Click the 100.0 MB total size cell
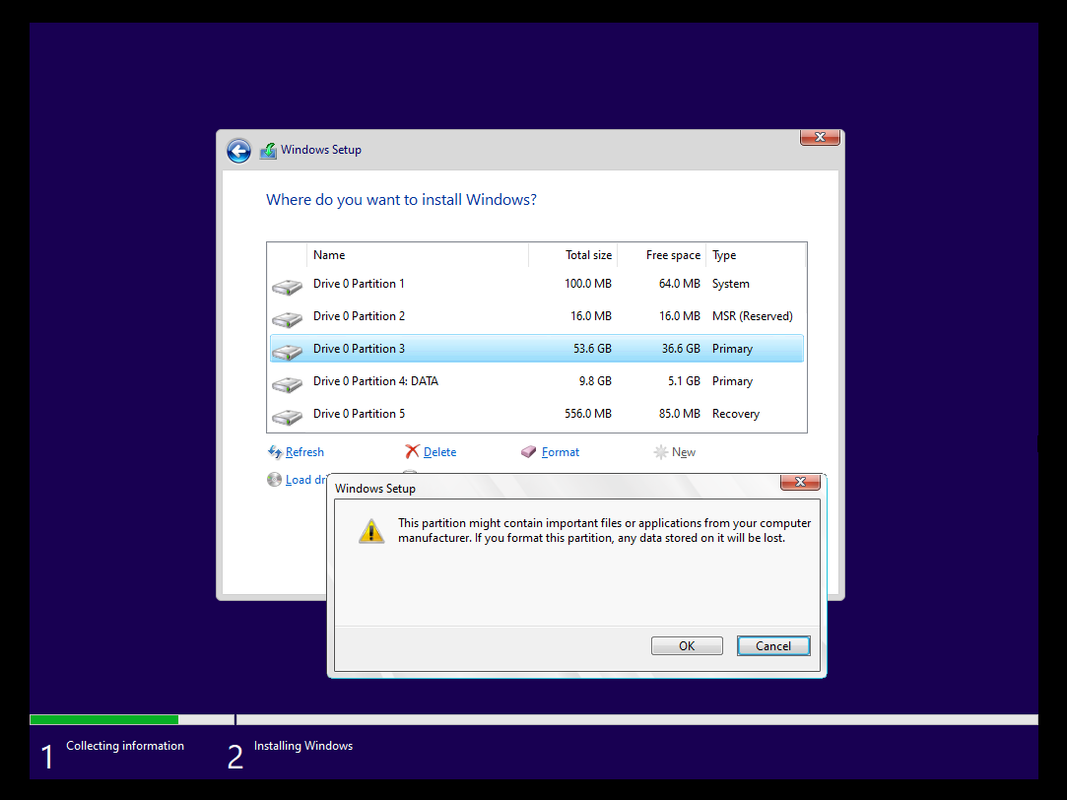Screen dimensions: 1067x800 (x=588, y=284)
